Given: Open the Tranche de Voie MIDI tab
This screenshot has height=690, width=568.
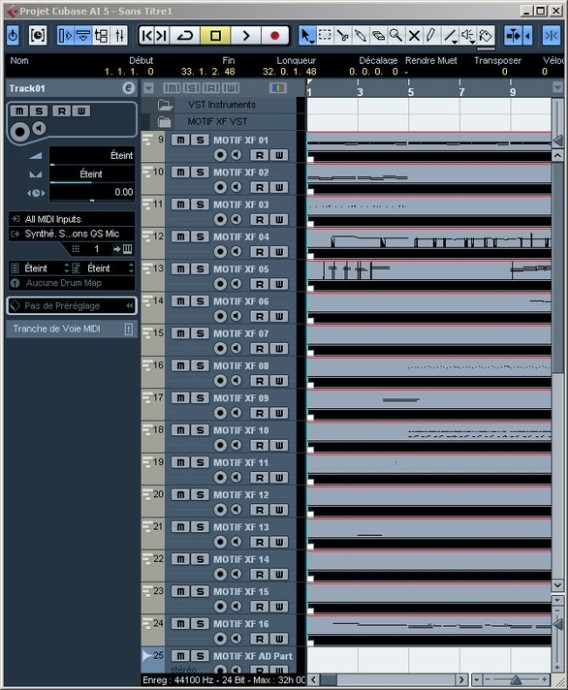Looking at the screenshot, I should [x=72, y=329].
